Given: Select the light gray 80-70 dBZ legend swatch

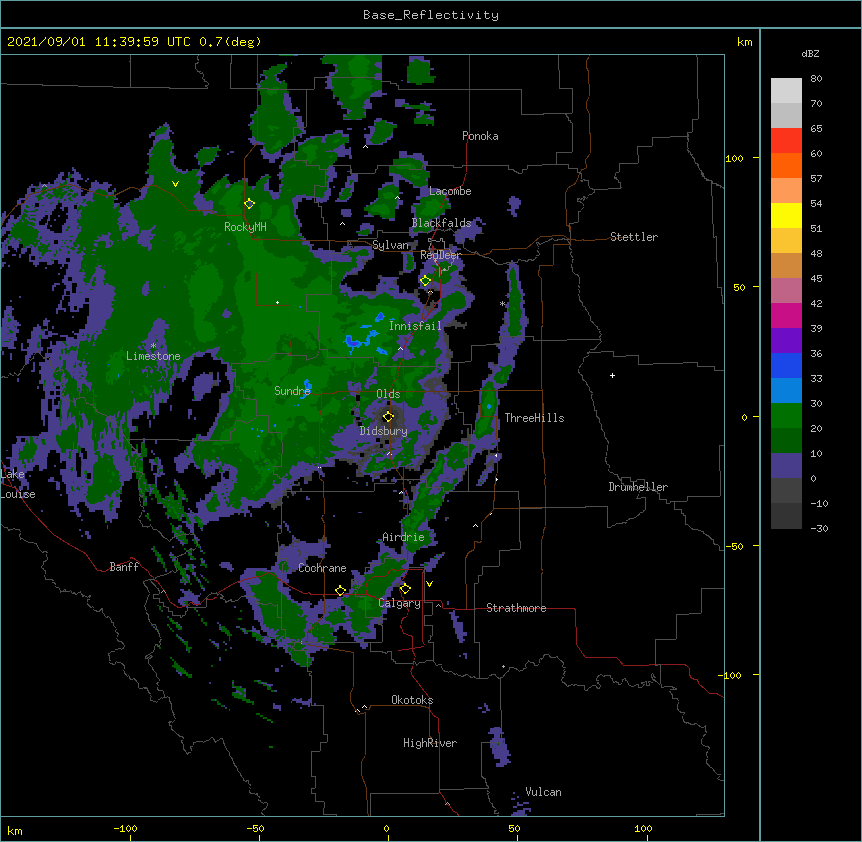Looking at the screenshot, I should pos(786,91).
